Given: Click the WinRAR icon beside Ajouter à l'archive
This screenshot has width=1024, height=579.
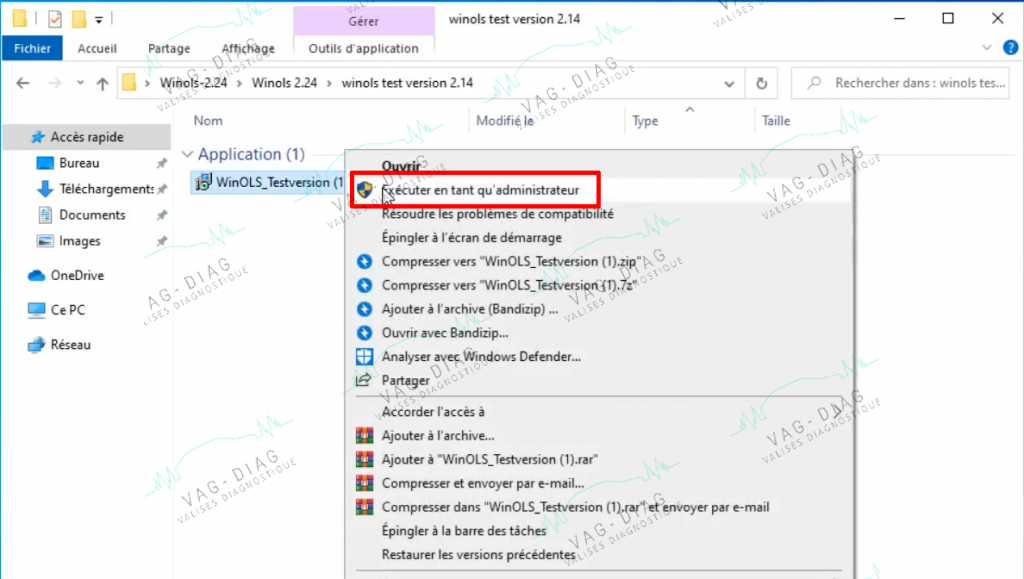Looking at the screenshot, I should click(364, 435).
